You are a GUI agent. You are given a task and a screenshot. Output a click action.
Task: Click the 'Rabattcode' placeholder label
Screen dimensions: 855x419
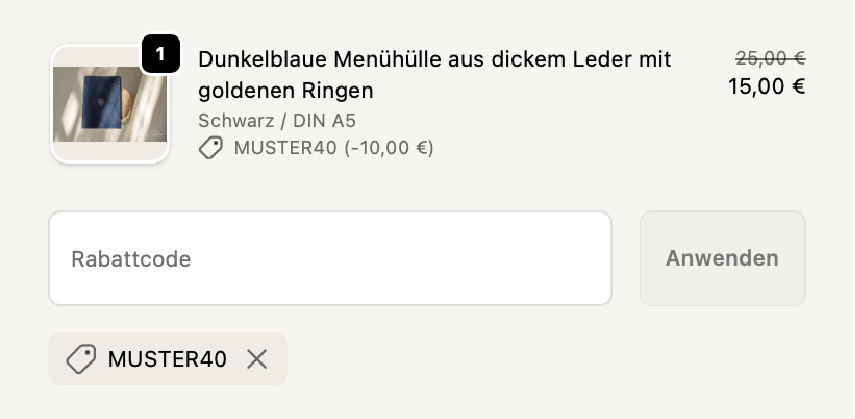click(131, 259)
